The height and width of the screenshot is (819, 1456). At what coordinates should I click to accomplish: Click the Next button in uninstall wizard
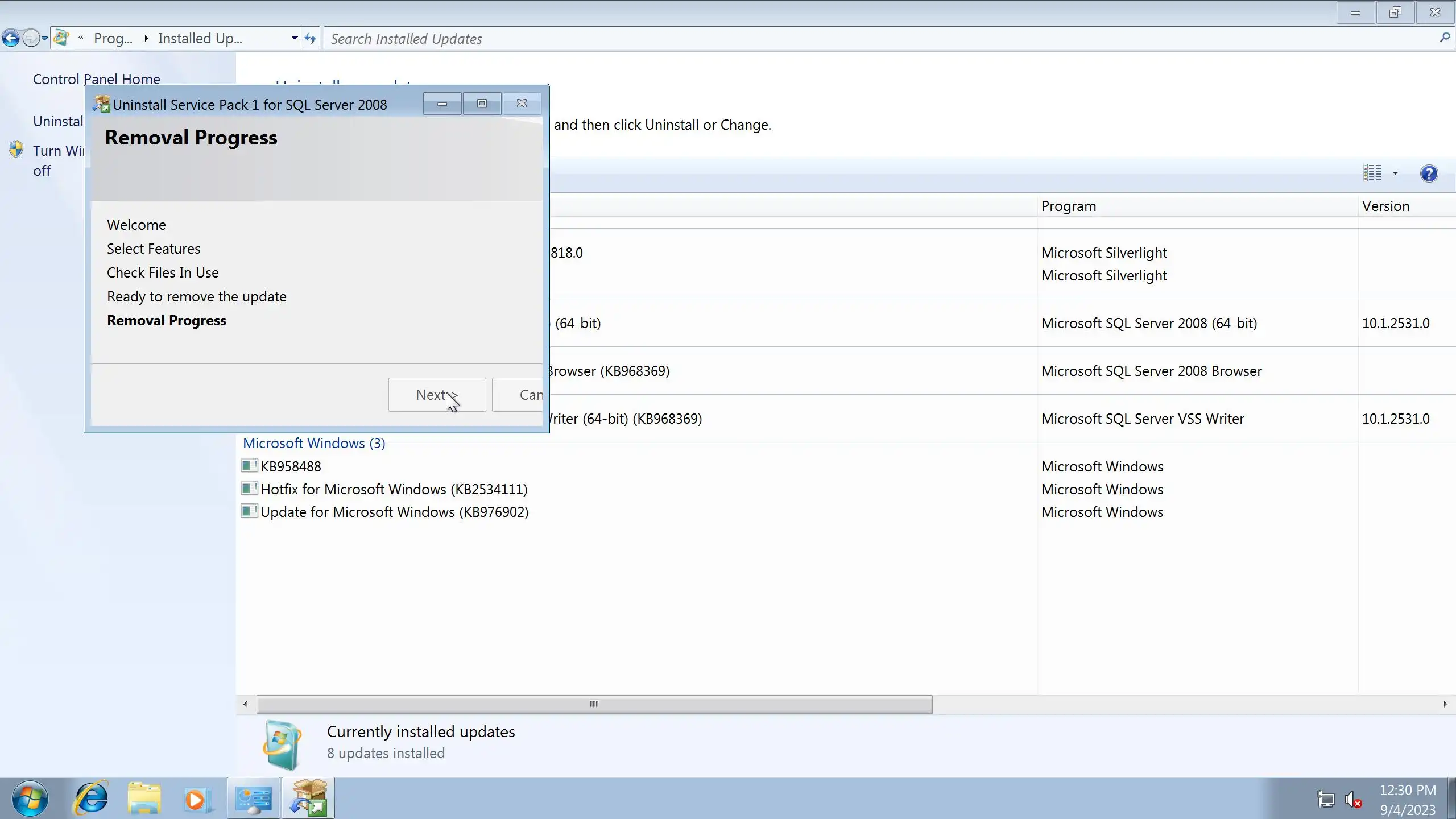point(436,395)
